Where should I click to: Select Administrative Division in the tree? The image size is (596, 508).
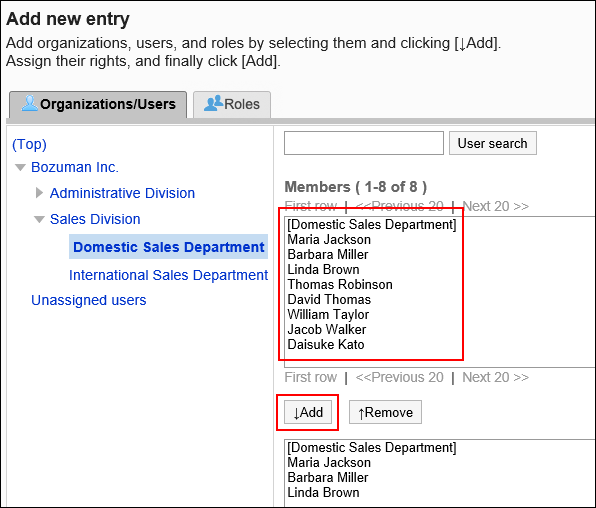click(x=122, y=193)
